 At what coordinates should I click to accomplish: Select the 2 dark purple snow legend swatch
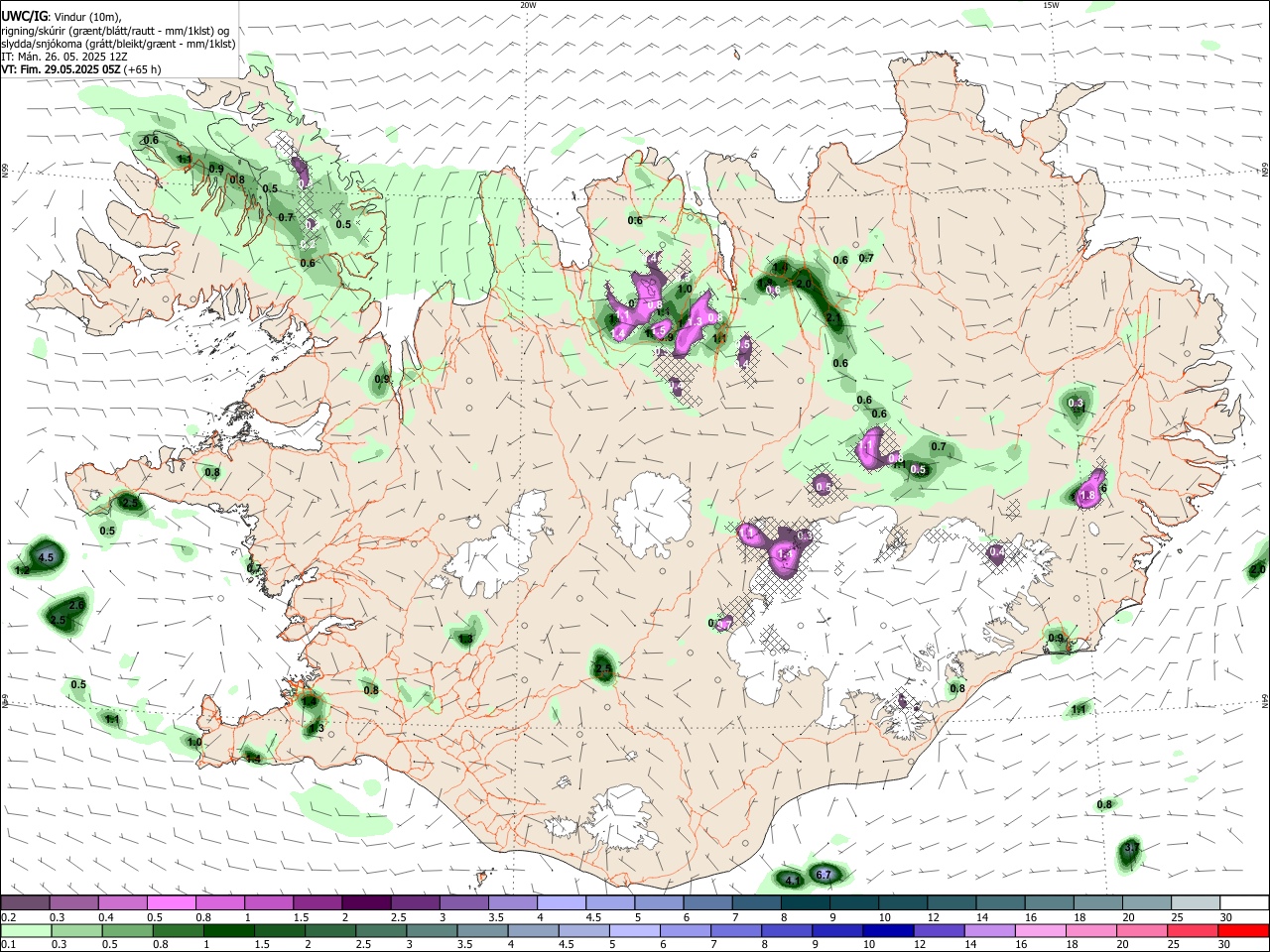coord(366,903)
